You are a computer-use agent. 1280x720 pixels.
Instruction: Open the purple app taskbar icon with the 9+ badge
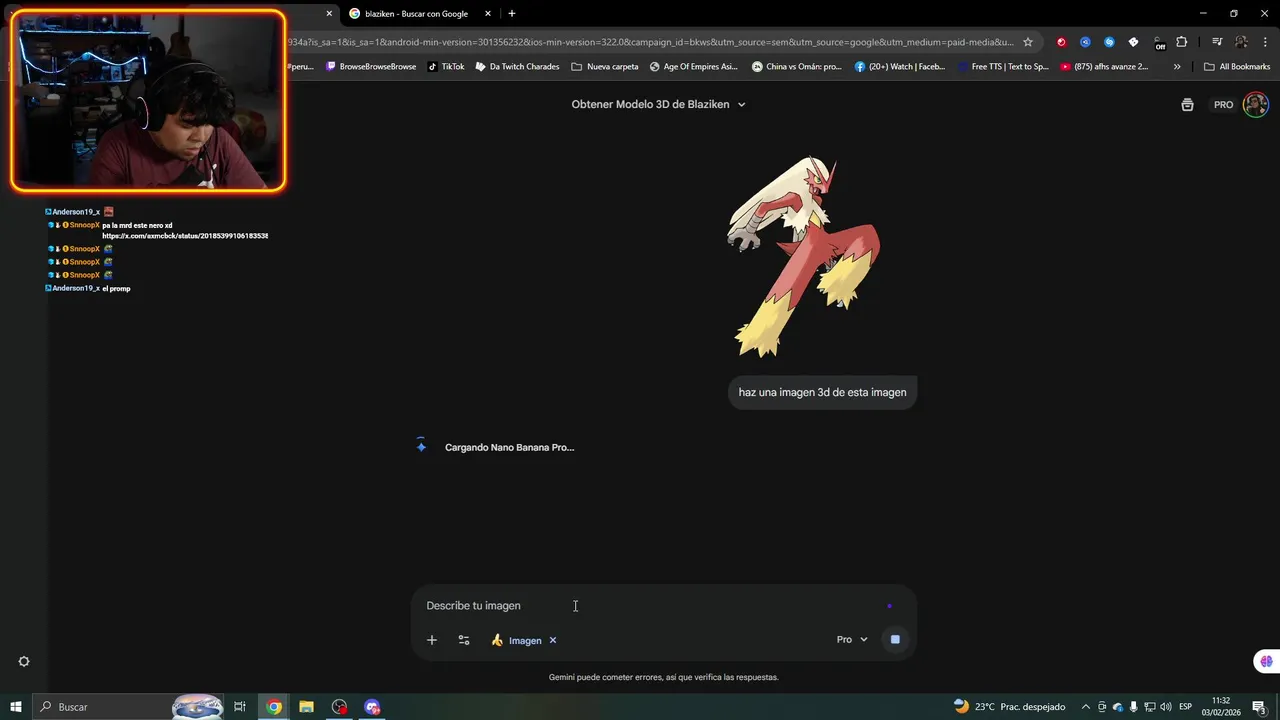click(373, 707)
